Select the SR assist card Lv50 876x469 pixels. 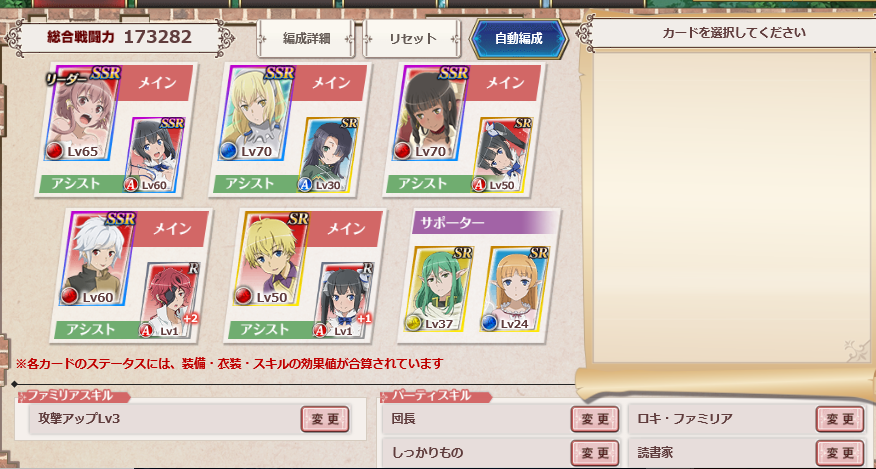[x=503, y=155]
